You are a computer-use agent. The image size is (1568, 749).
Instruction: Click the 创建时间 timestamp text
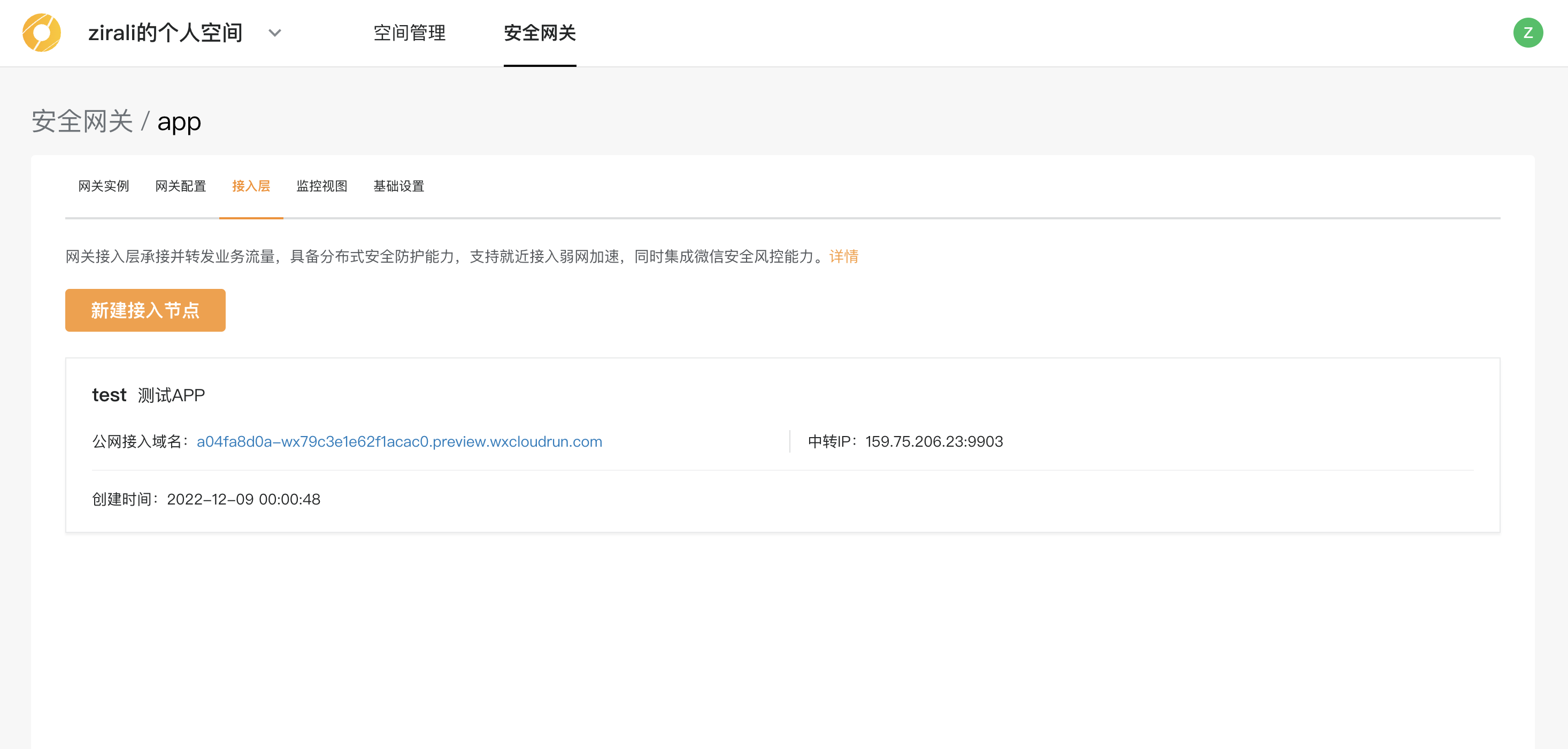[243, 499]
